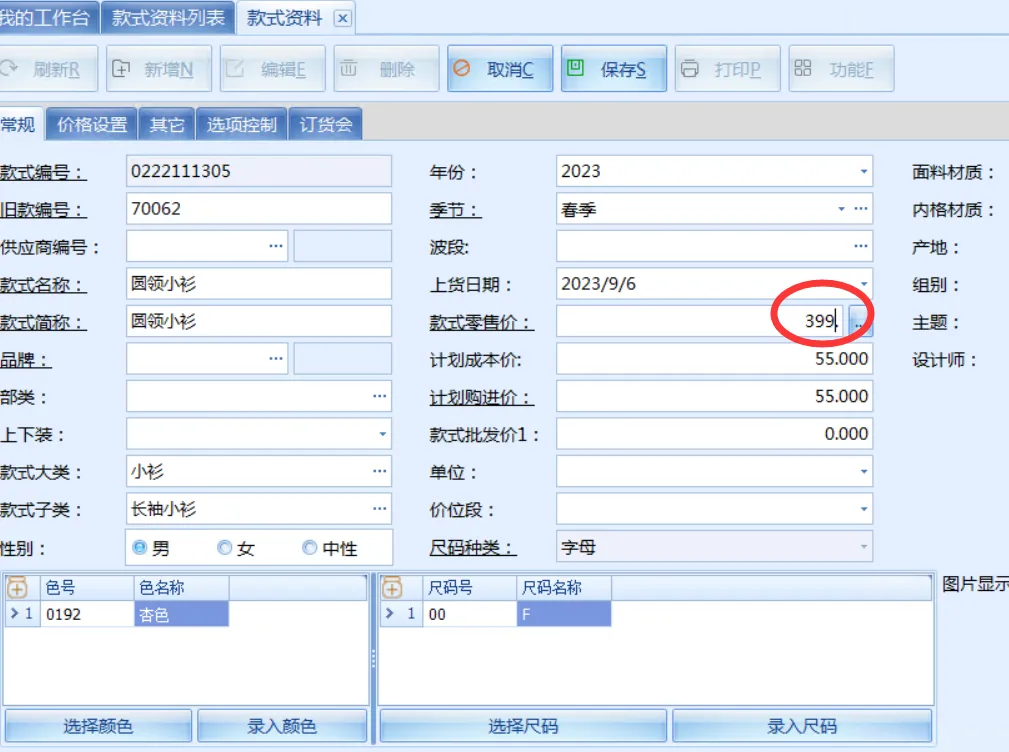Click the add-row icon in color grid header
This screenshot has height=752, width=1009.
point(17,588)
